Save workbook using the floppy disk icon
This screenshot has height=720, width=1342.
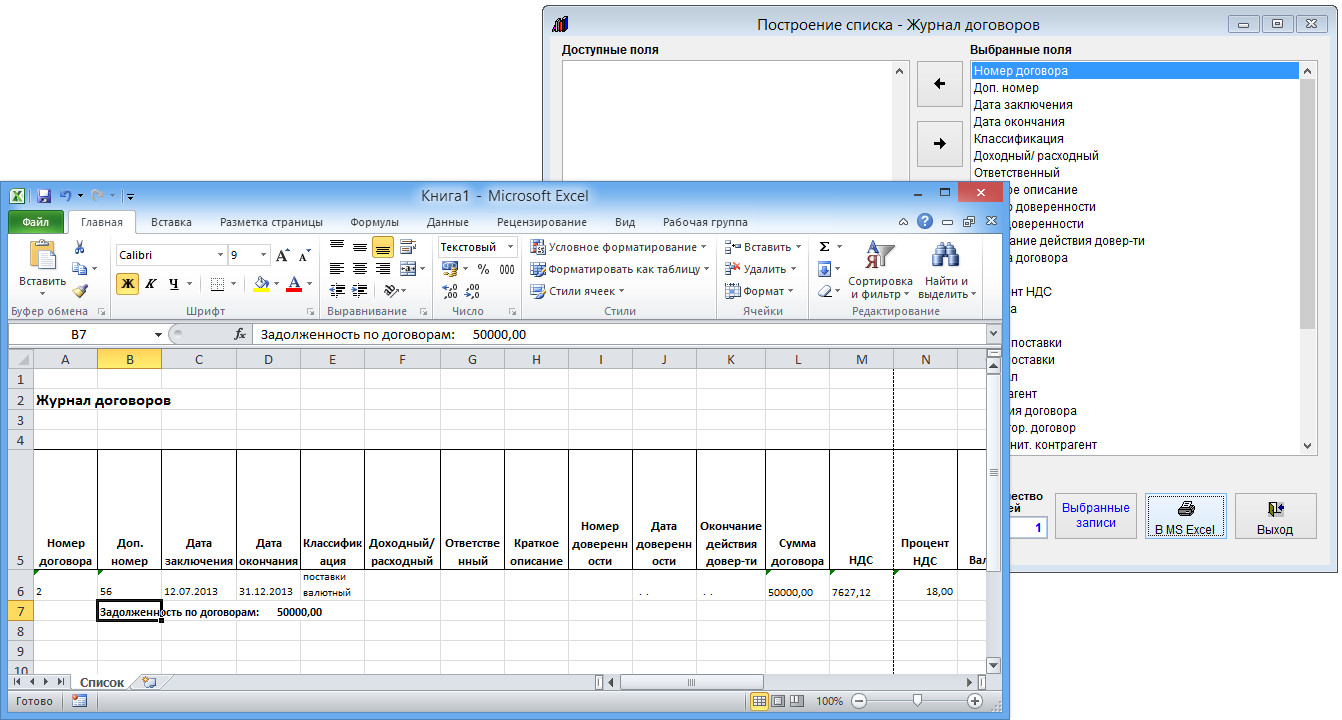44,196
